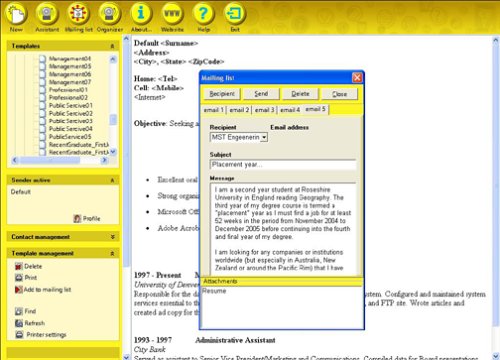
Task: Select the email 5 tab
Action: (x=316, y=109)
